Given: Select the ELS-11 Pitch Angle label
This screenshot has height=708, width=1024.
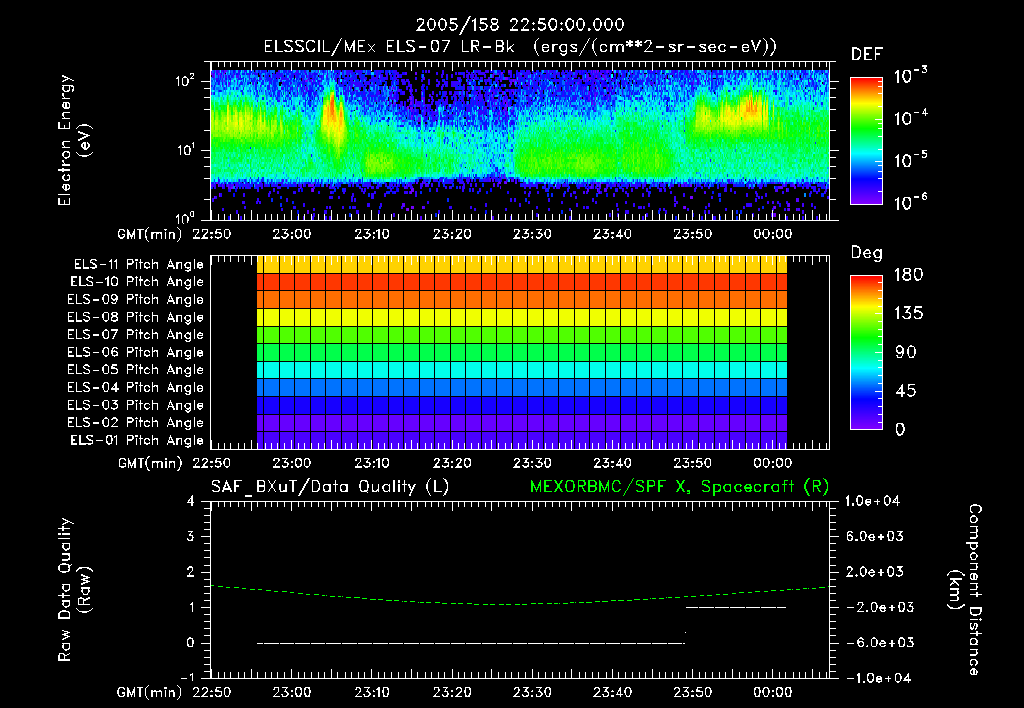Looking at the screenshot, I should pyautogui.click(x=137, y=264).
